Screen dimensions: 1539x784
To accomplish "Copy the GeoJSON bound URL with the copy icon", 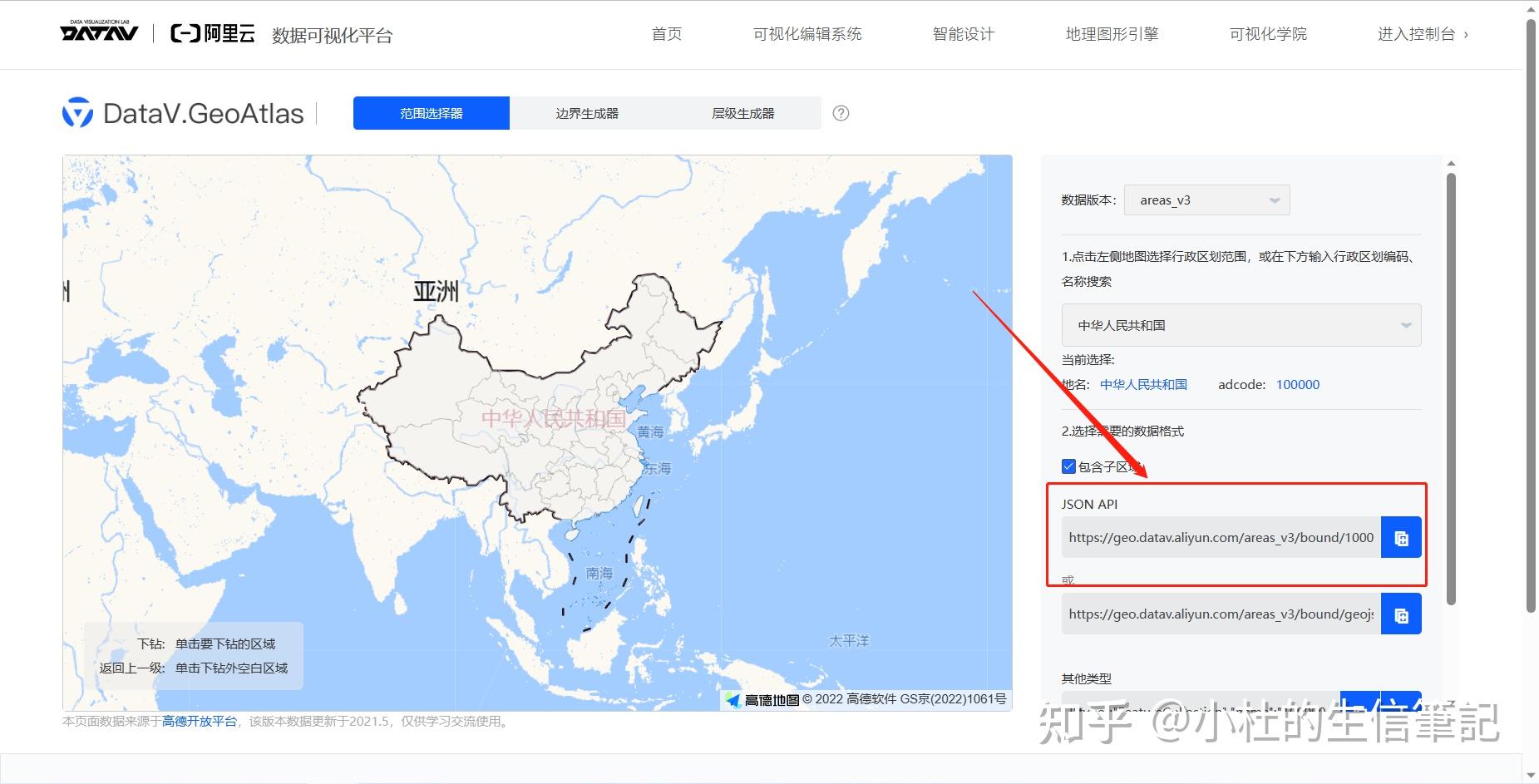I will tap(1402, 614).
